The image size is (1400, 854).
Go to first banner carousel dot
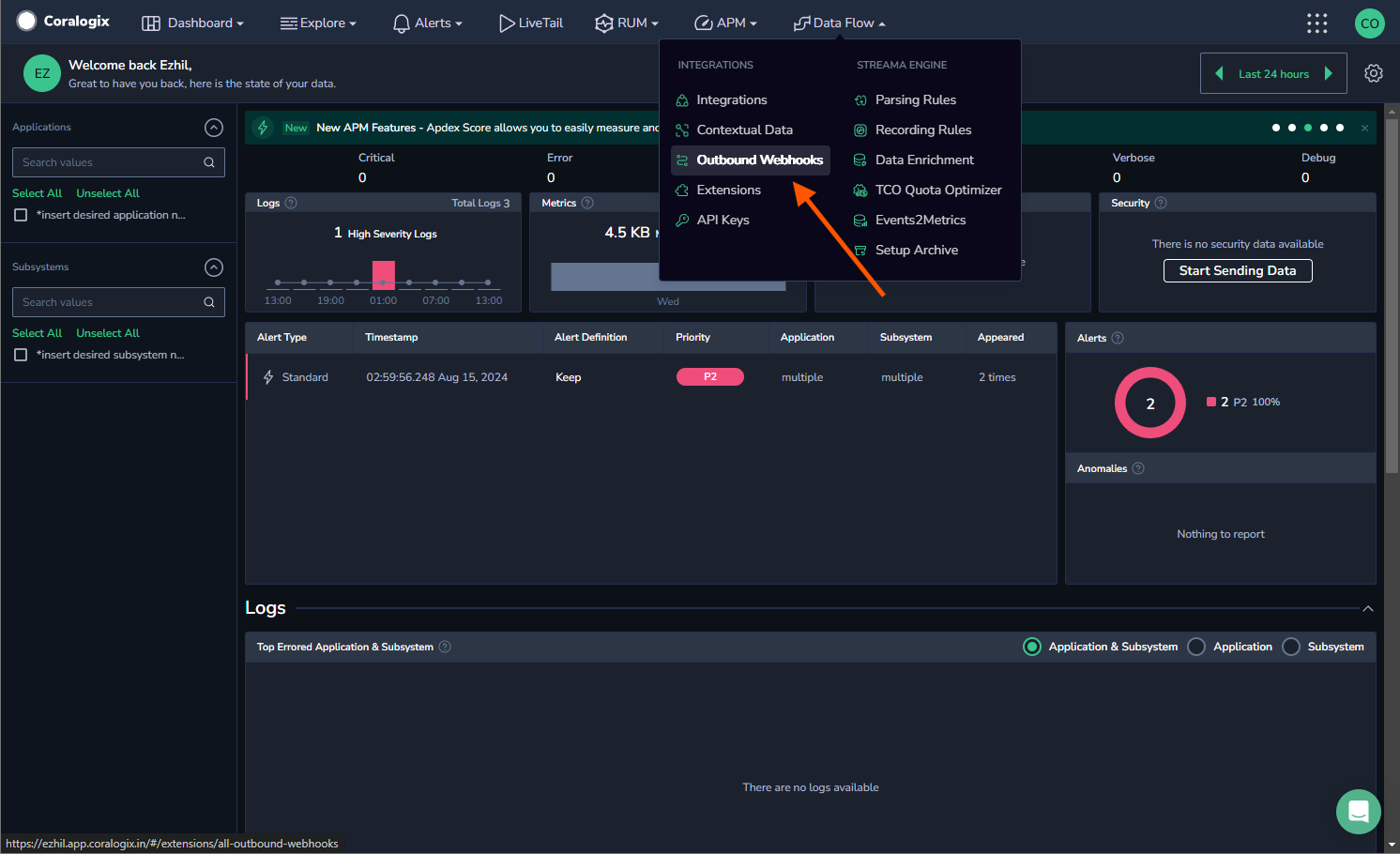point(1276,128)
